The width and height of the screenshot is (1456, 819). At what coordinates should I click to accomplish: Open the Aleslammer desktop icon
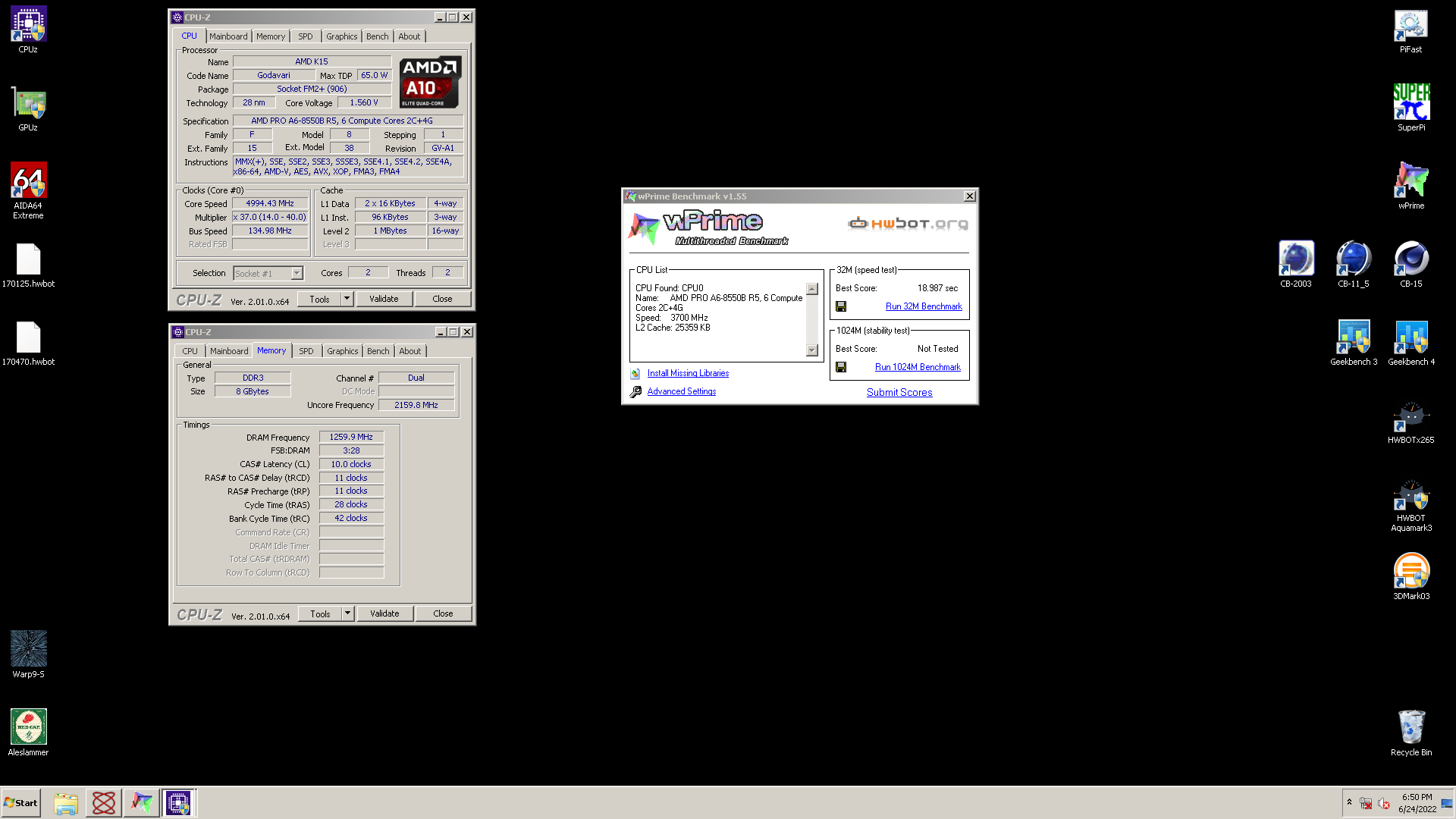28,732
